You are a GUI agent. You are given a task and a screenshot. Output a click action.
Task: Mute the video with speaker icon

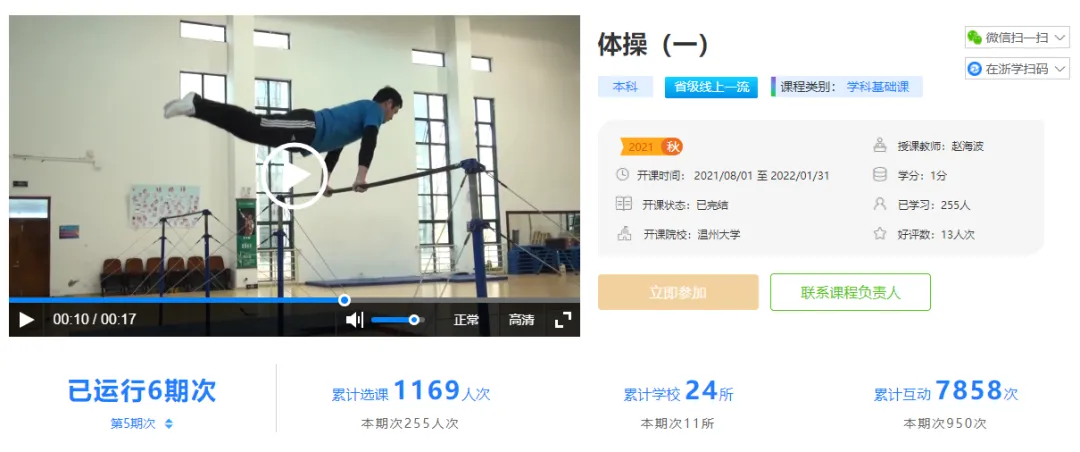(355, 320)
